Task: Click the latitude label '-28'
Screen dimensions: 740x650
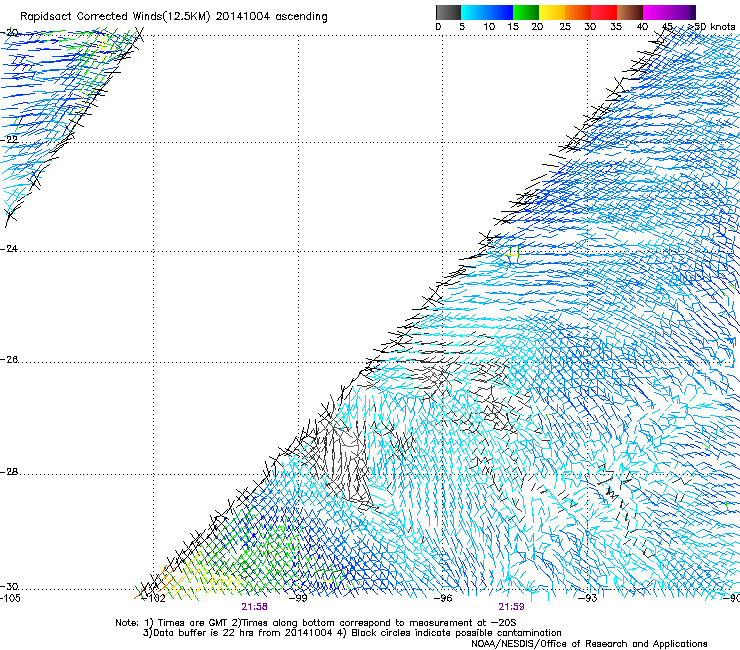Action: tap(9, 472)
